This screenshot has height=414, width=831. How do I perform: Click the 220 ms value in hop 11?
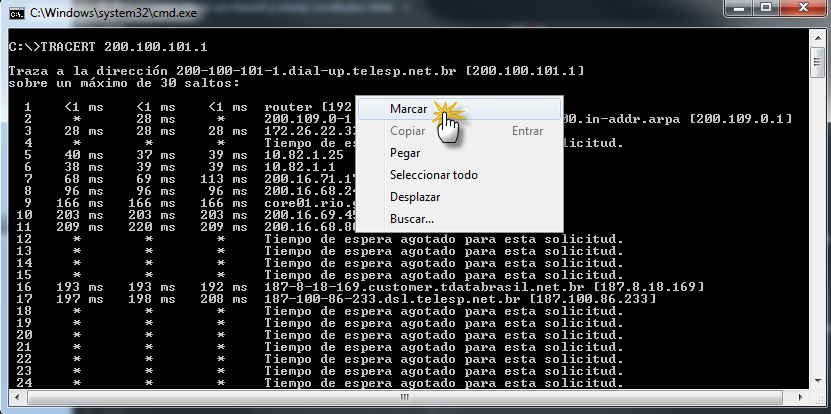point(152,227)
